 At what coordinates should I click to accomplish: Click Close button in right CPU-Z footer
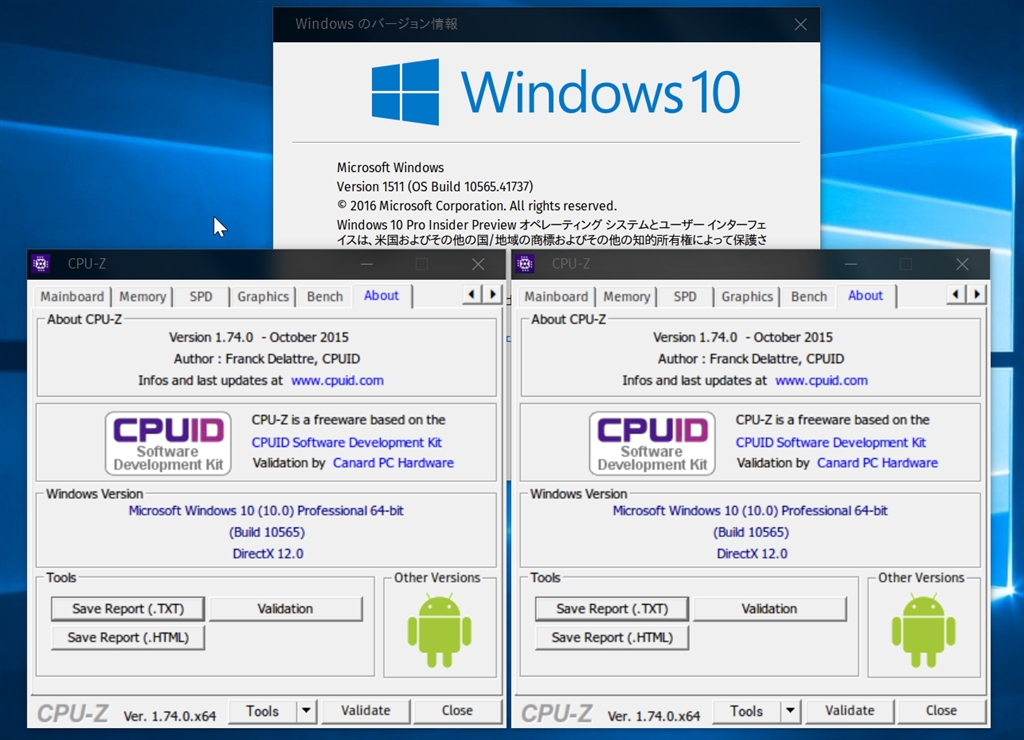[941, 711]
